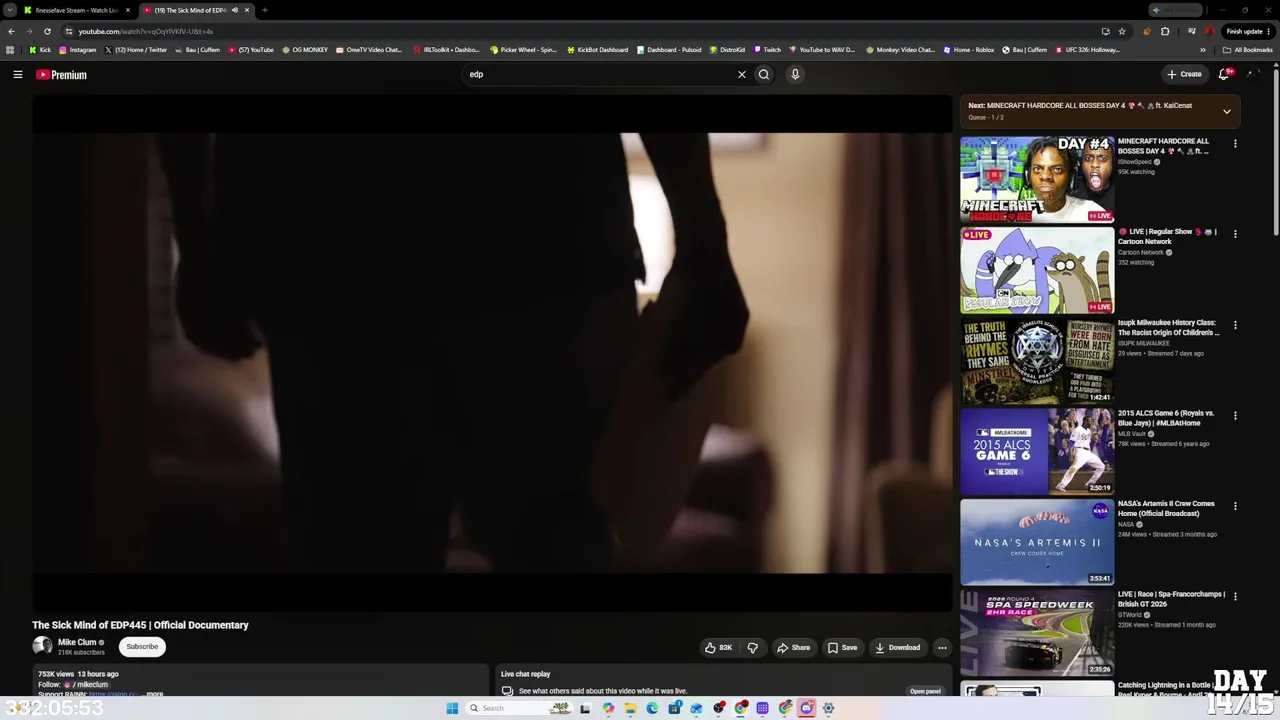Screen dimensions: 1280x720
Task: Open NASA's Artemis II video thumbnail
Action: click(x=1037, y=541)
